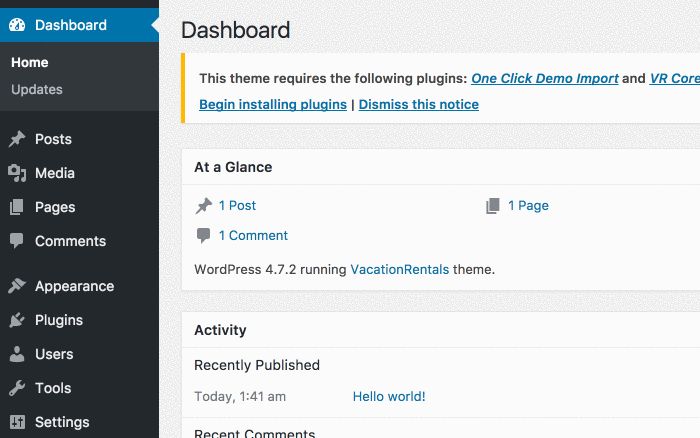Open the Dashboard menu item

[79, 25]
